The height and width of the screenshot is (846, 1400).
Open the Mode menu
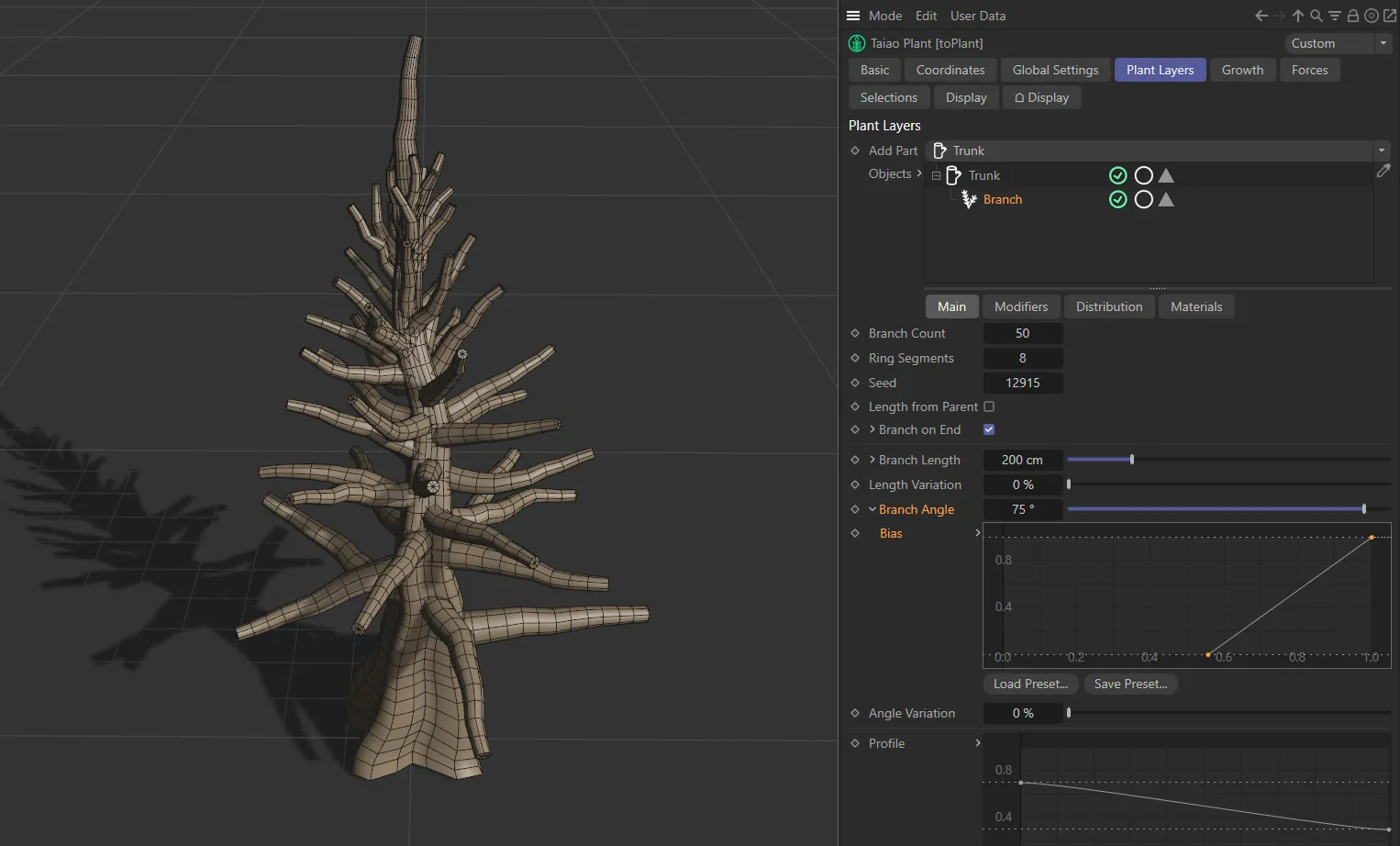click(884, 16)
